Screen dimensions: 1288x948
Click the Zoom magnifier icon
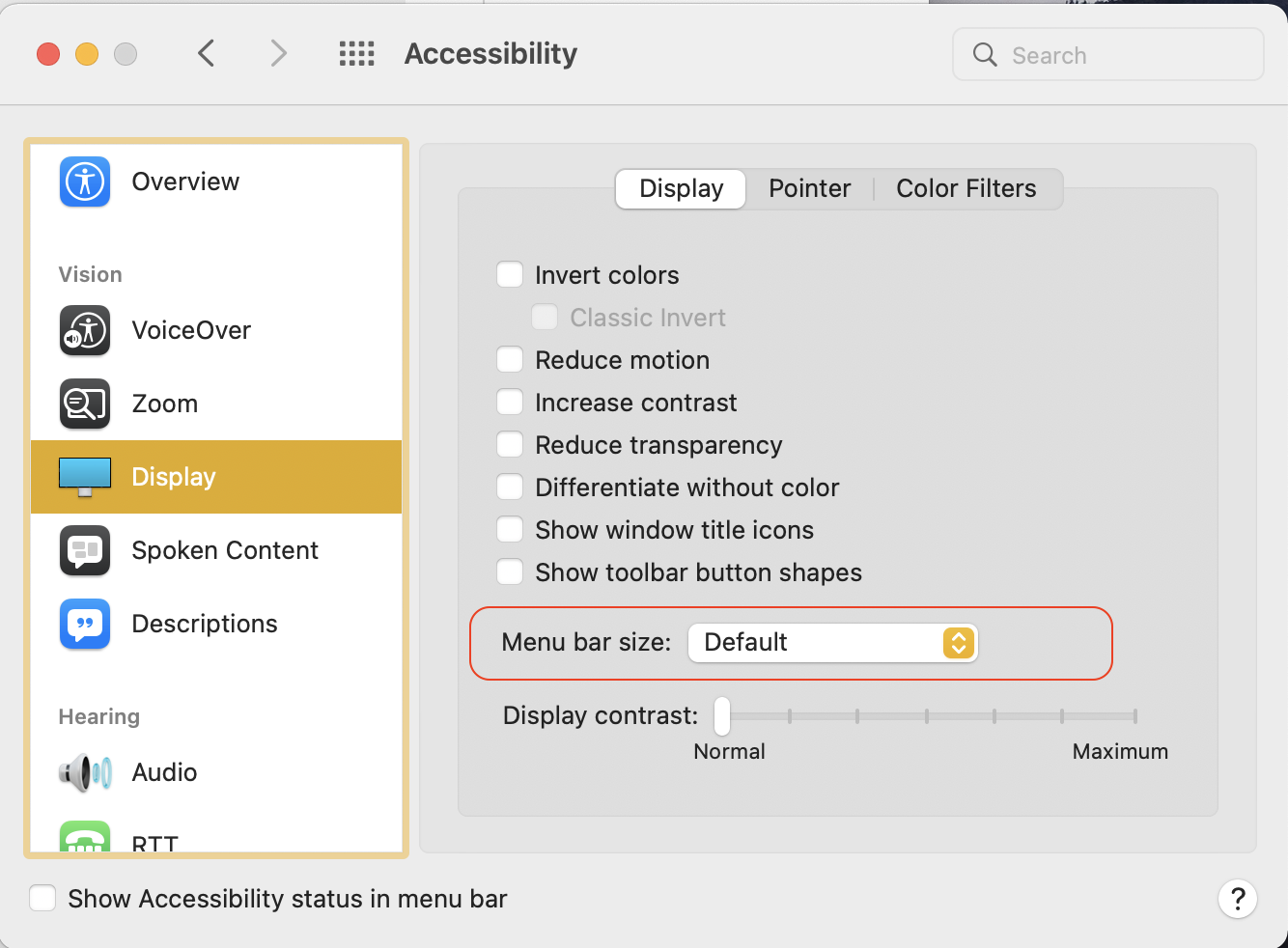click(x=85, y=404)
